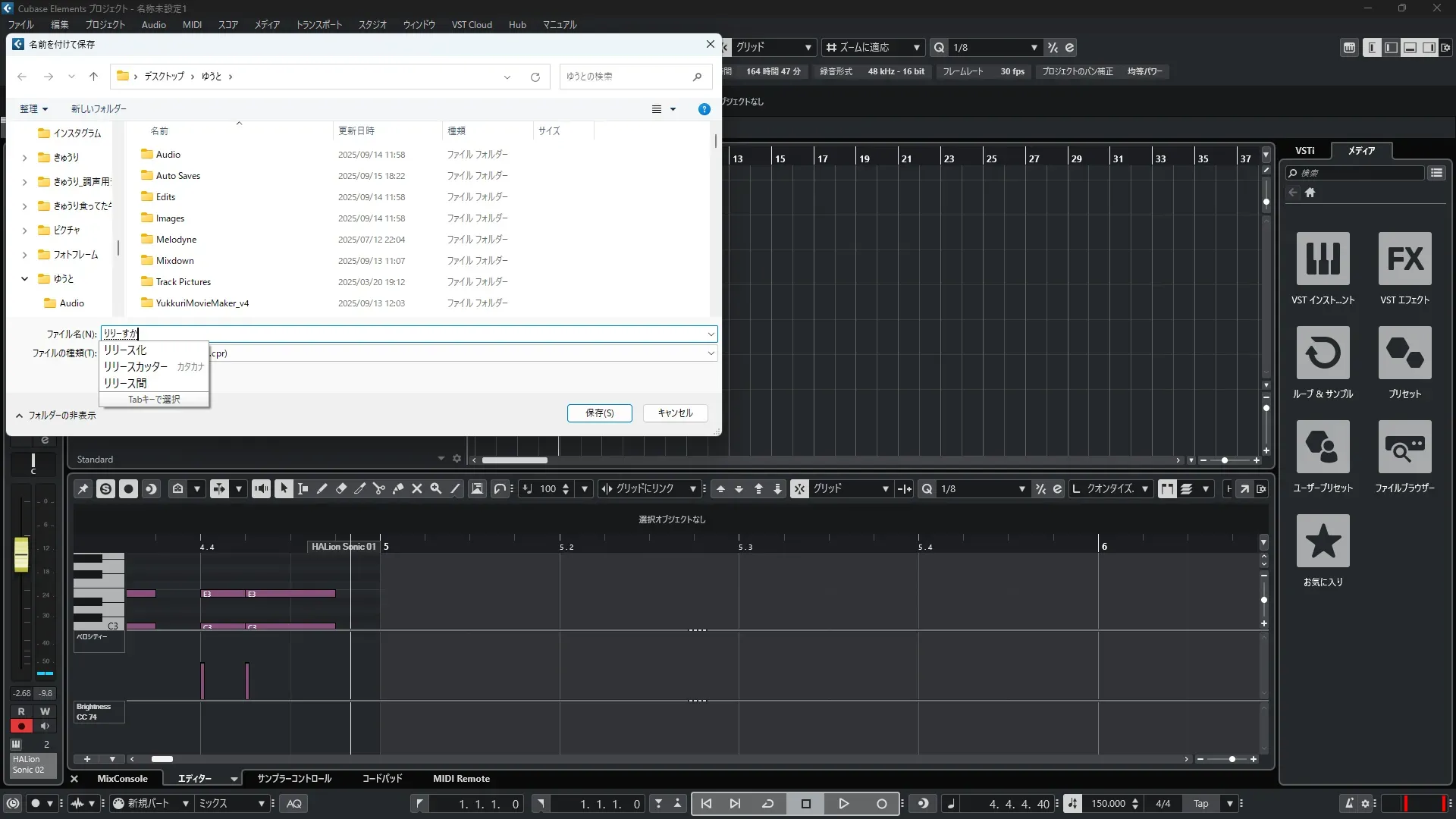Viewport: 1456px width, 819px height.
Task: Select the リリースカッター autocomplete suggestion
Action: tap(136, 367)
